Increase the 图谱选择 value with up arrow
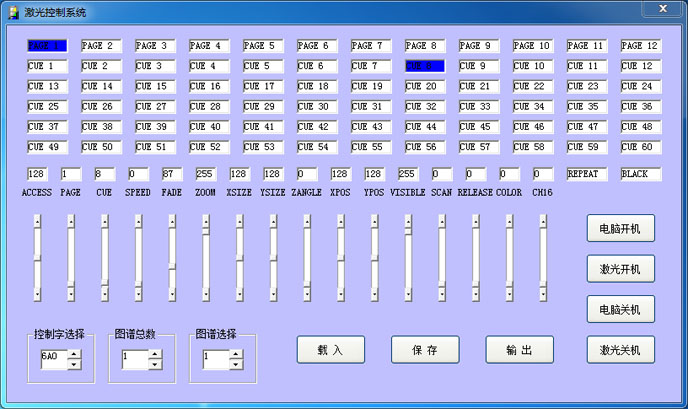The width and height of the screenshot is (688, 409). point(235,351)
